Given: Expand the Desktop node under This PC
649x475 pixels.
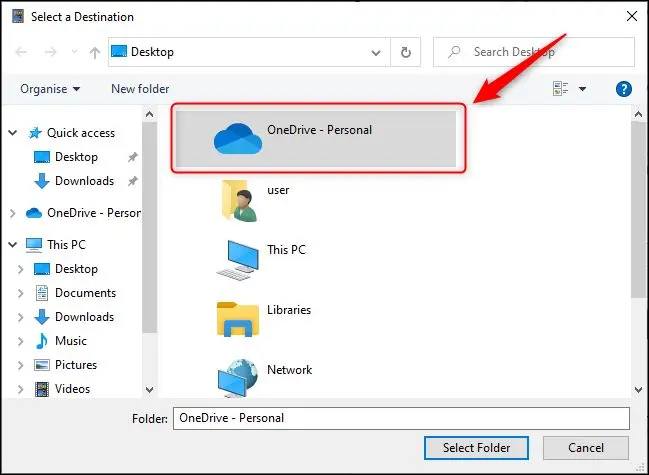Looking at the screenshot, I should coord(20,269).
